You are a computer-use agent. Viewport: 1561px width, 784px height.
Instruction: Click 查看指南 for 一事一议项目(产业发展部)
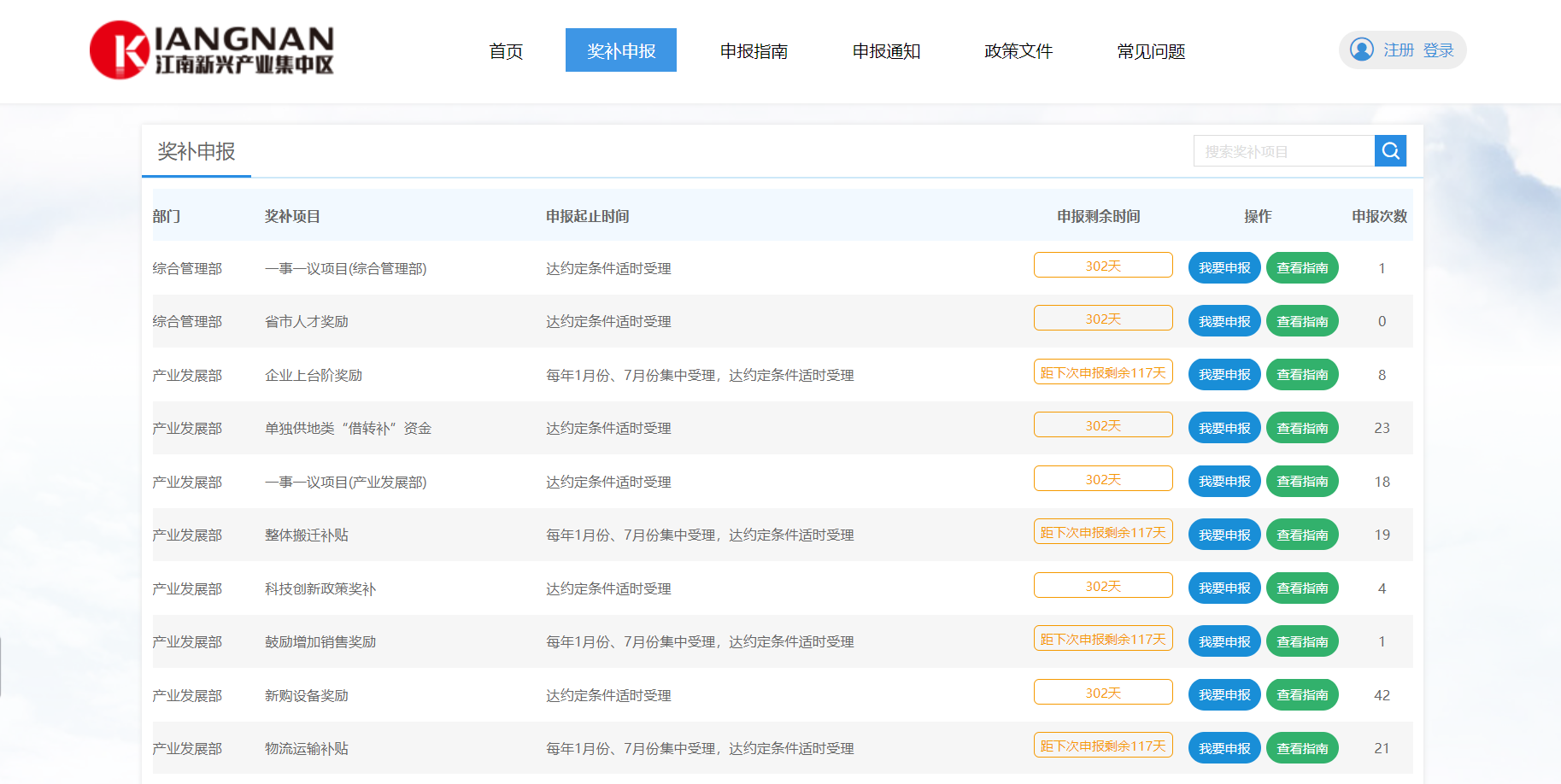click(x=1302, y=482)
